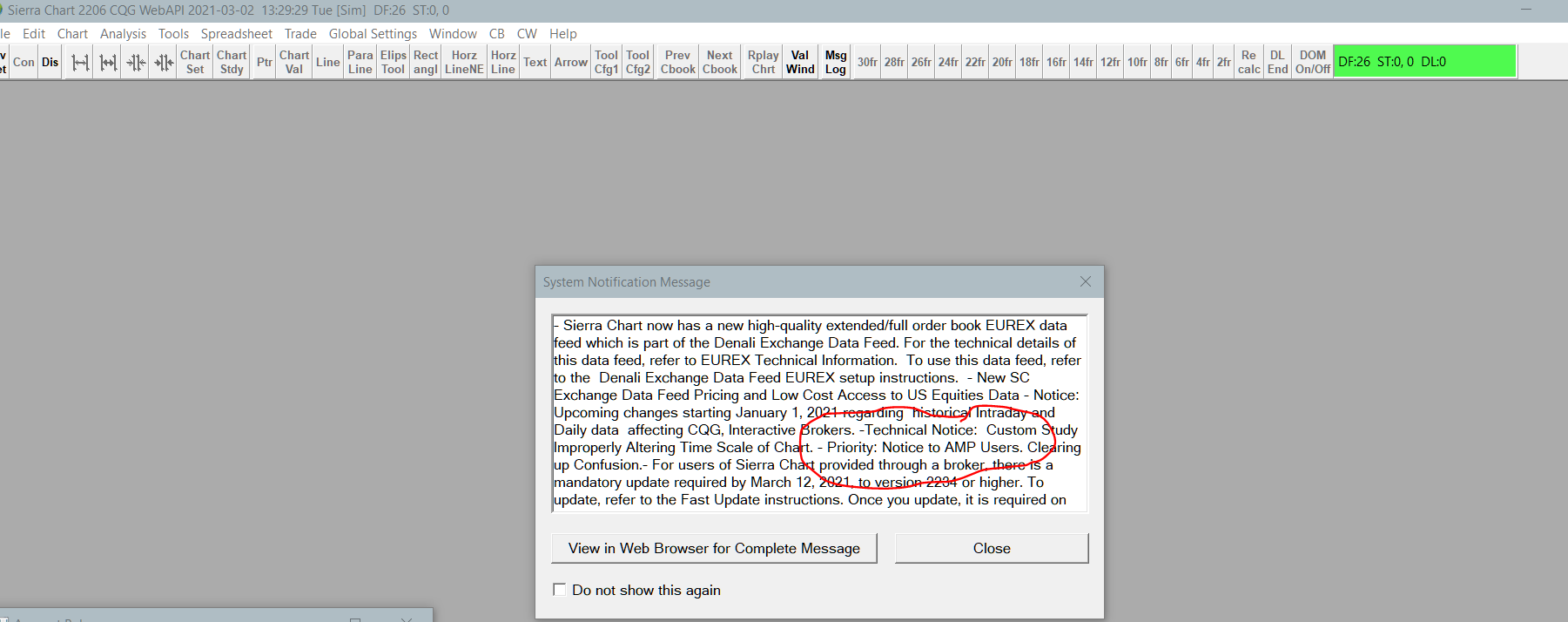The width and height of the screenshot is (1568, 622).
Task: Go to Prev Cbook
Action: pos(677,62)
